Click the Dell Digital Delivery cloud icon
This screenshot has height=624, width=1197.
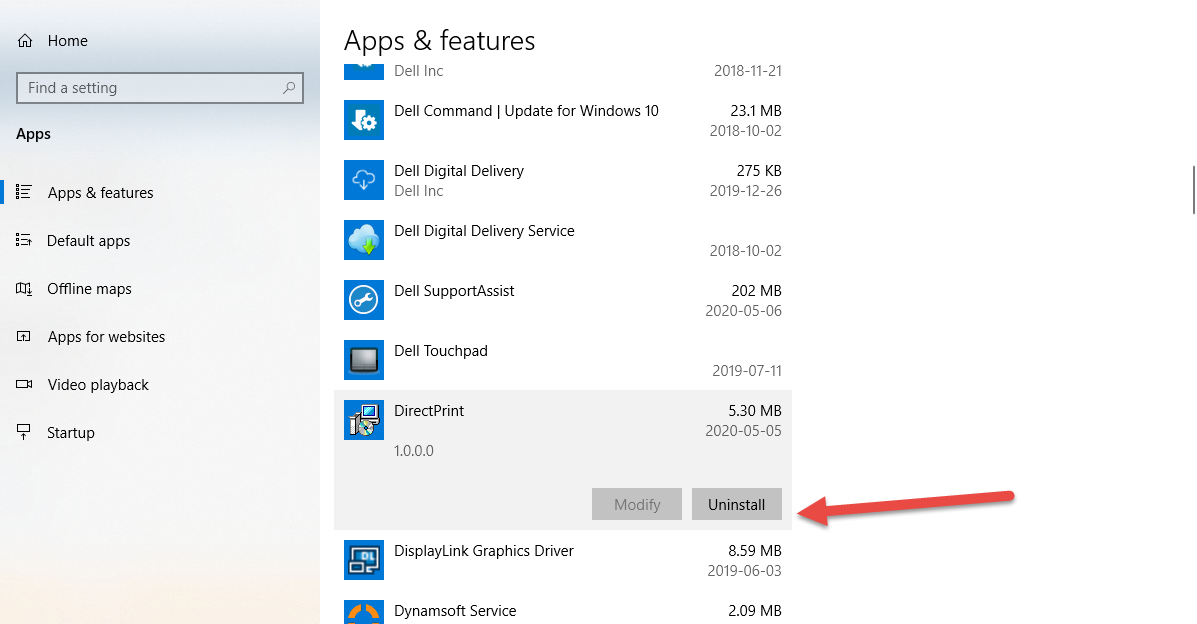pos(363,180)
